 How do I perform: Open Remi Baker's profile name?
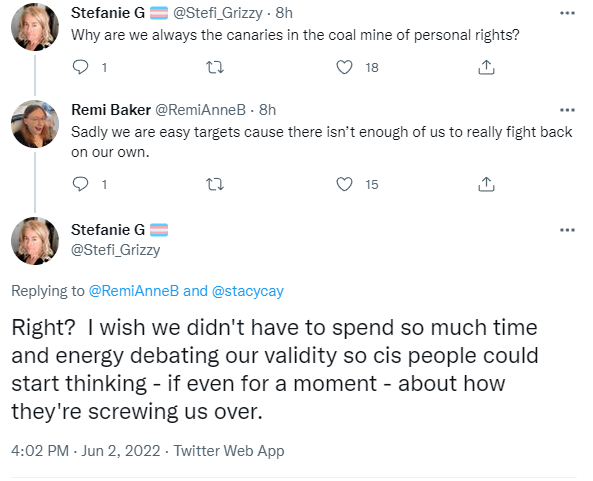click(x=111, y=110)
